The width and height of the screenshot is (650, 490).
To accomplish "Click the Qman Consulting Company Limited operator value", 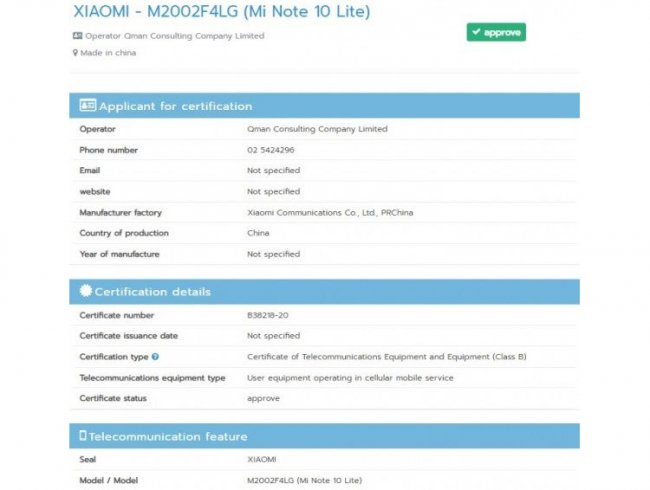I will click(x=316, y=129).
